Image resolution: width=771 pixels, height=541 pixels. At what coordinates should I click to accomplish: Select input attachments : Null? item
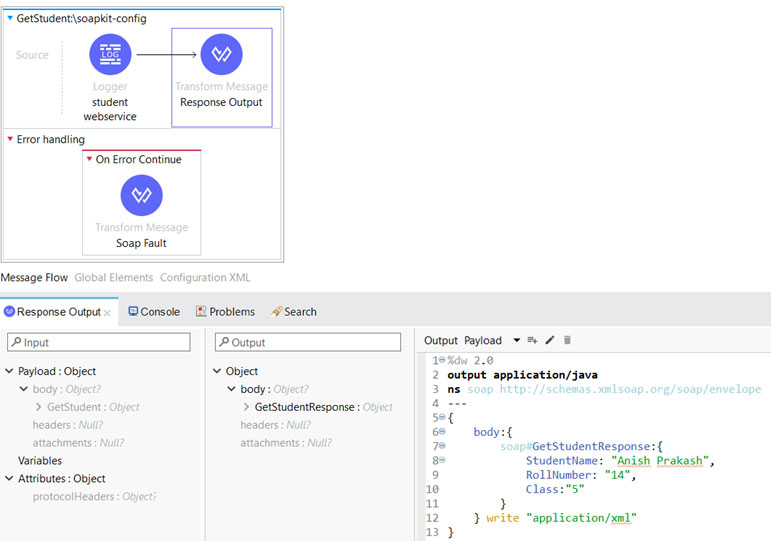coord(78,443)
